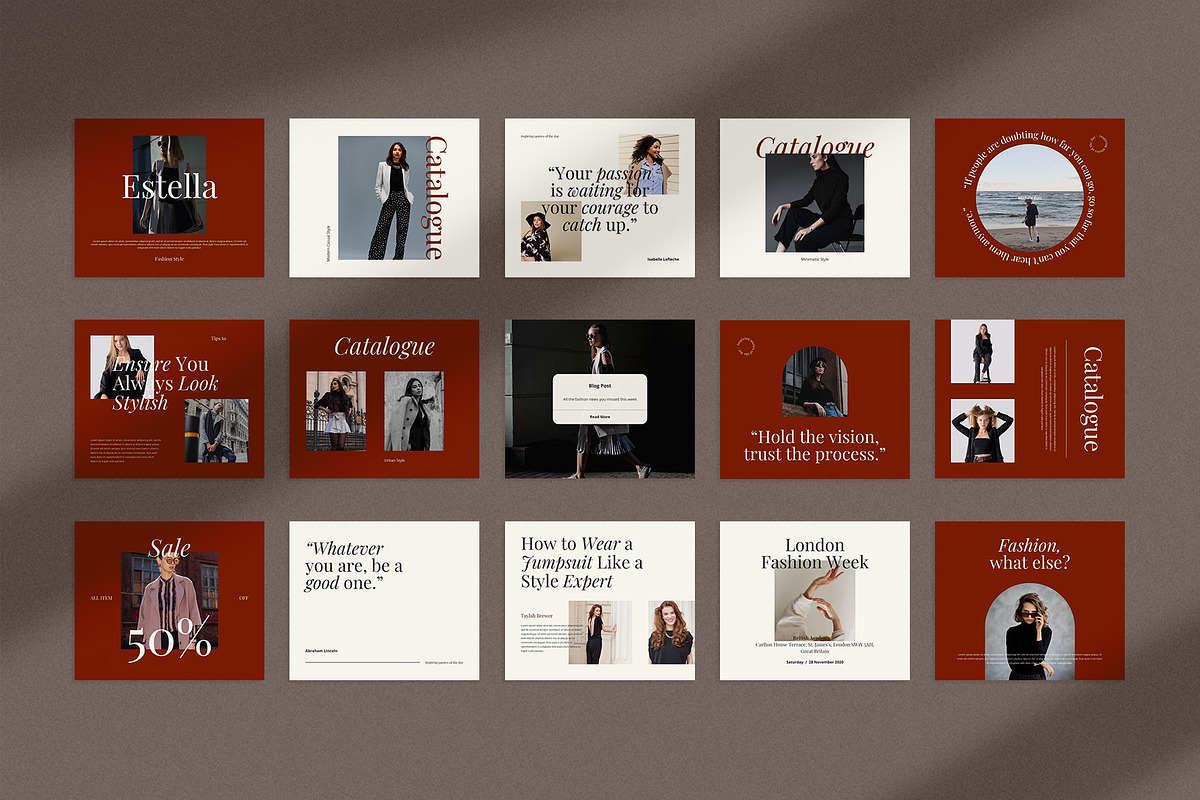Click the Read More button in the Blog Post card
Screen dimensions: 1200x800
[x=599, y=416]
